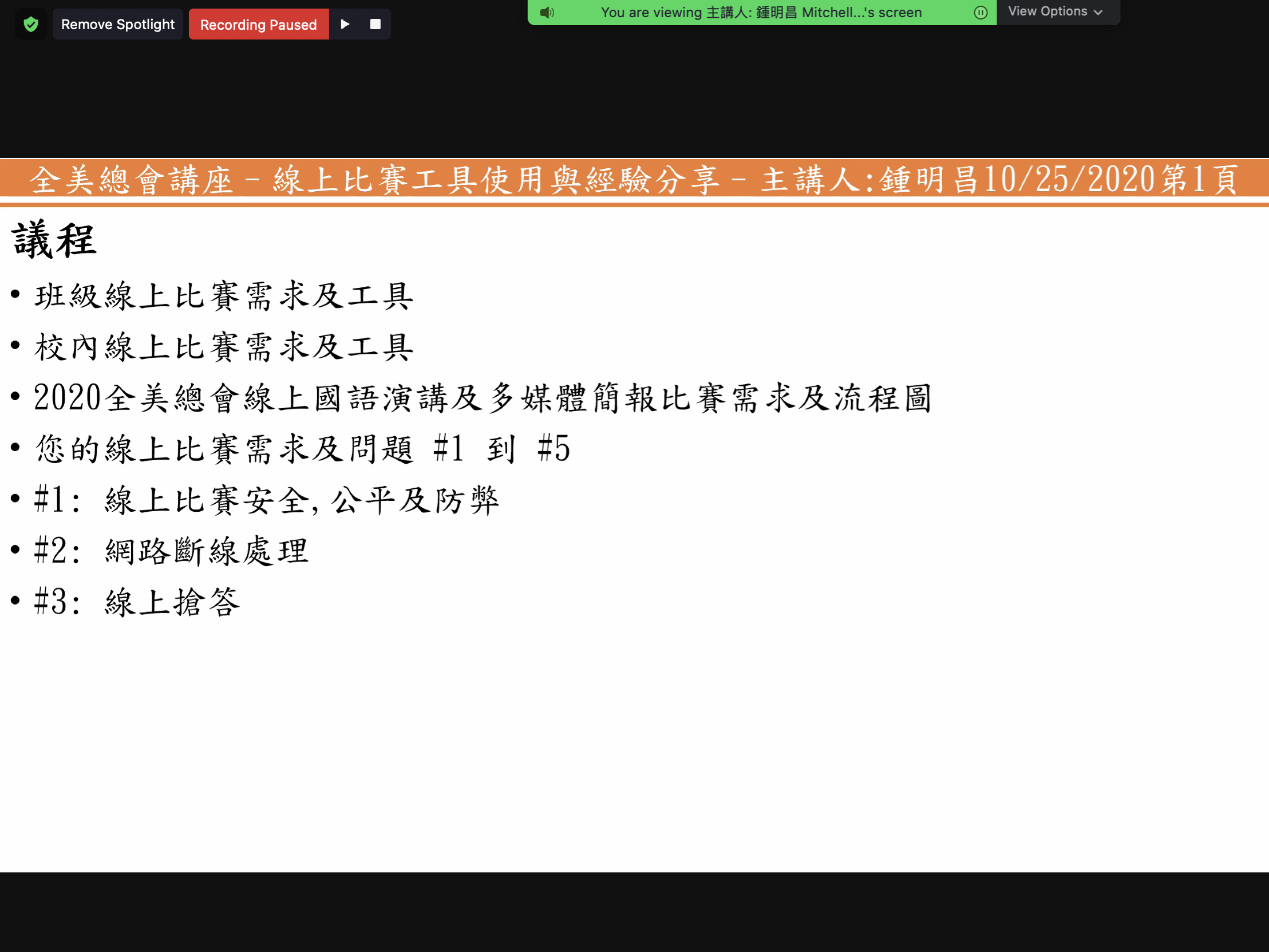Click the pause circle icon in green bar
The width and height of the screenshot is (1269, 952).
coord(981,12)
